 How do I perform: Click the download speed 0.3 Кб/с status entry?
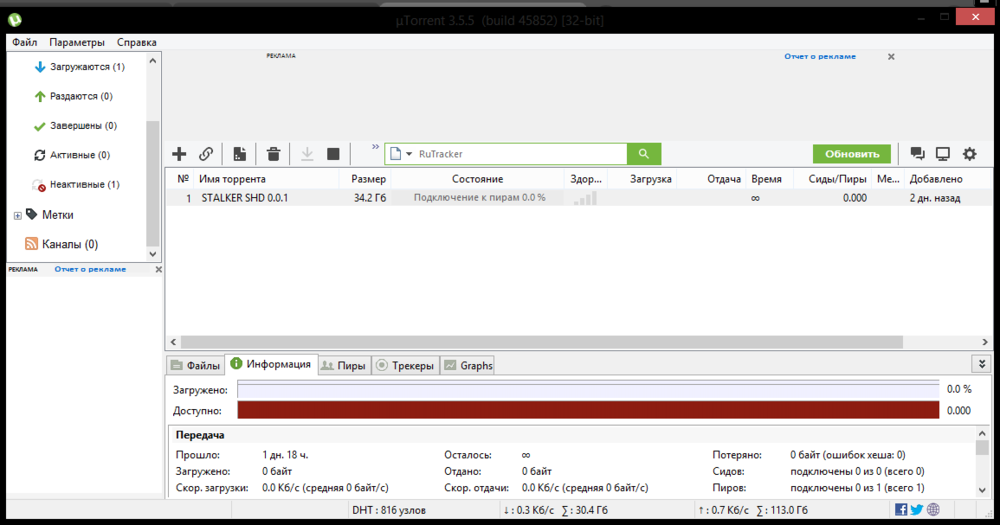[555, 510]
